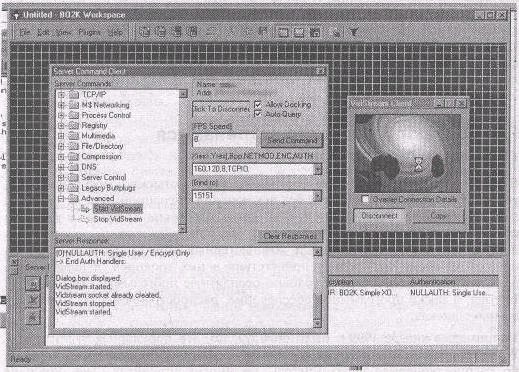Click the folder icon beside Multimedia
519x372 pixels.
[x=73, y=136]
